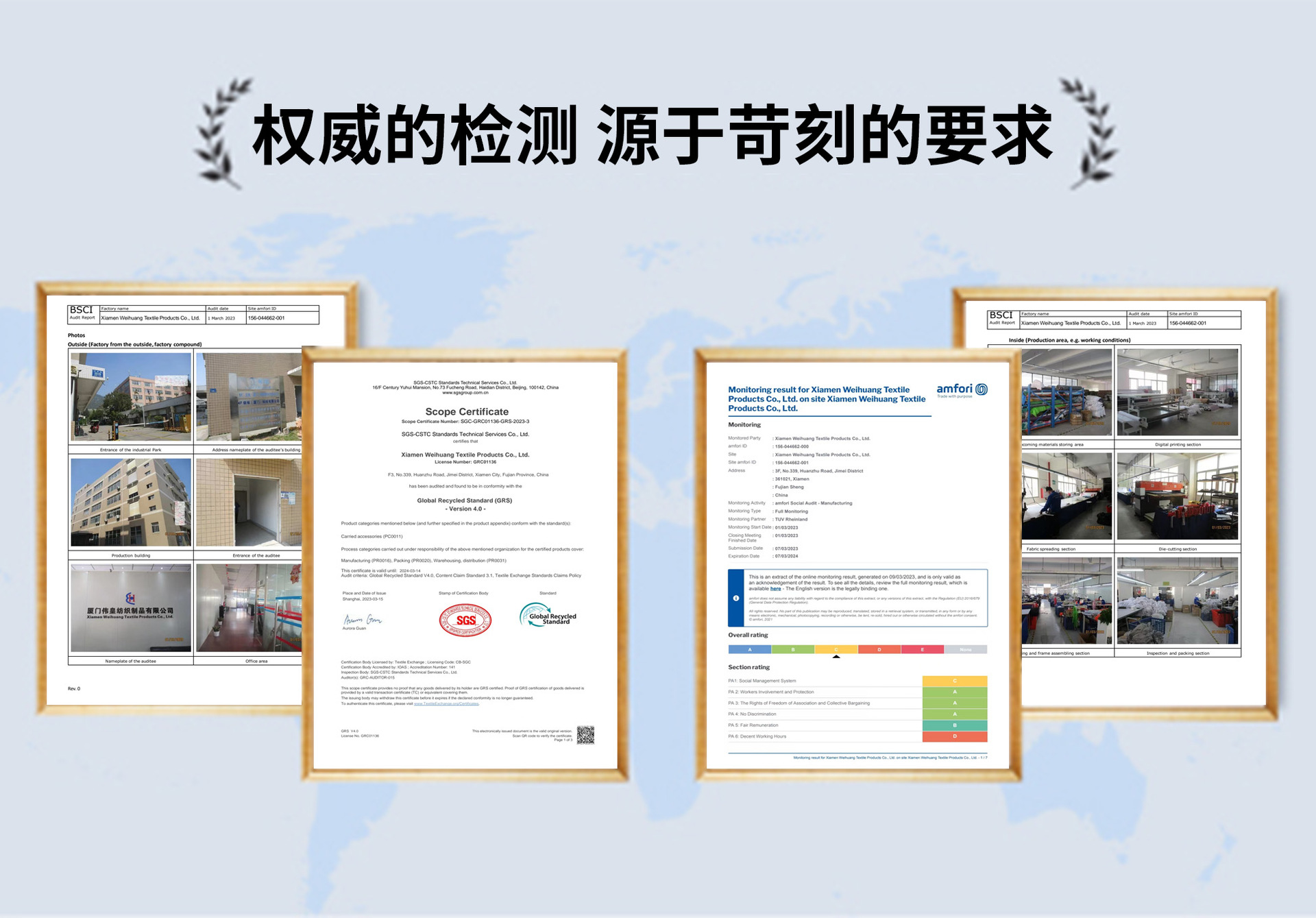The height and width of the screenshot is (918, 1316).
Task: Open the Production building photo
Action: coord(131,503)
